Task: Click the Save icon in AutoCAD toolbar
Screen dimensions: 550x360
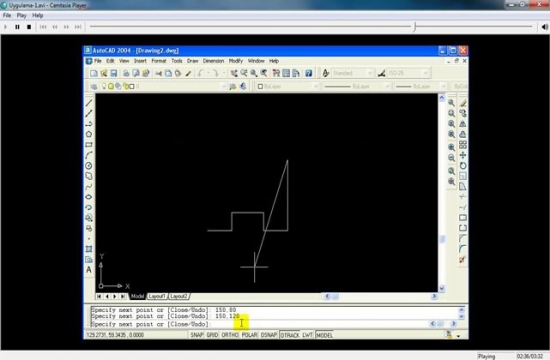Action: tap(114, 73)
